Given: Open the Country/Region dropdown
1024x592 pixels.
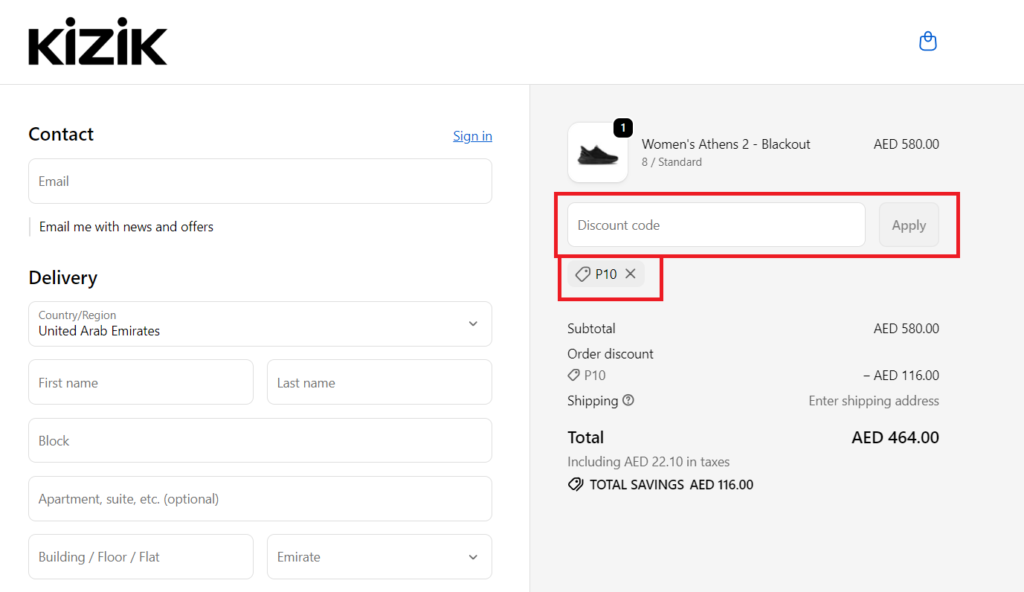Looking at the screenshot, I should tap(260, 324).
